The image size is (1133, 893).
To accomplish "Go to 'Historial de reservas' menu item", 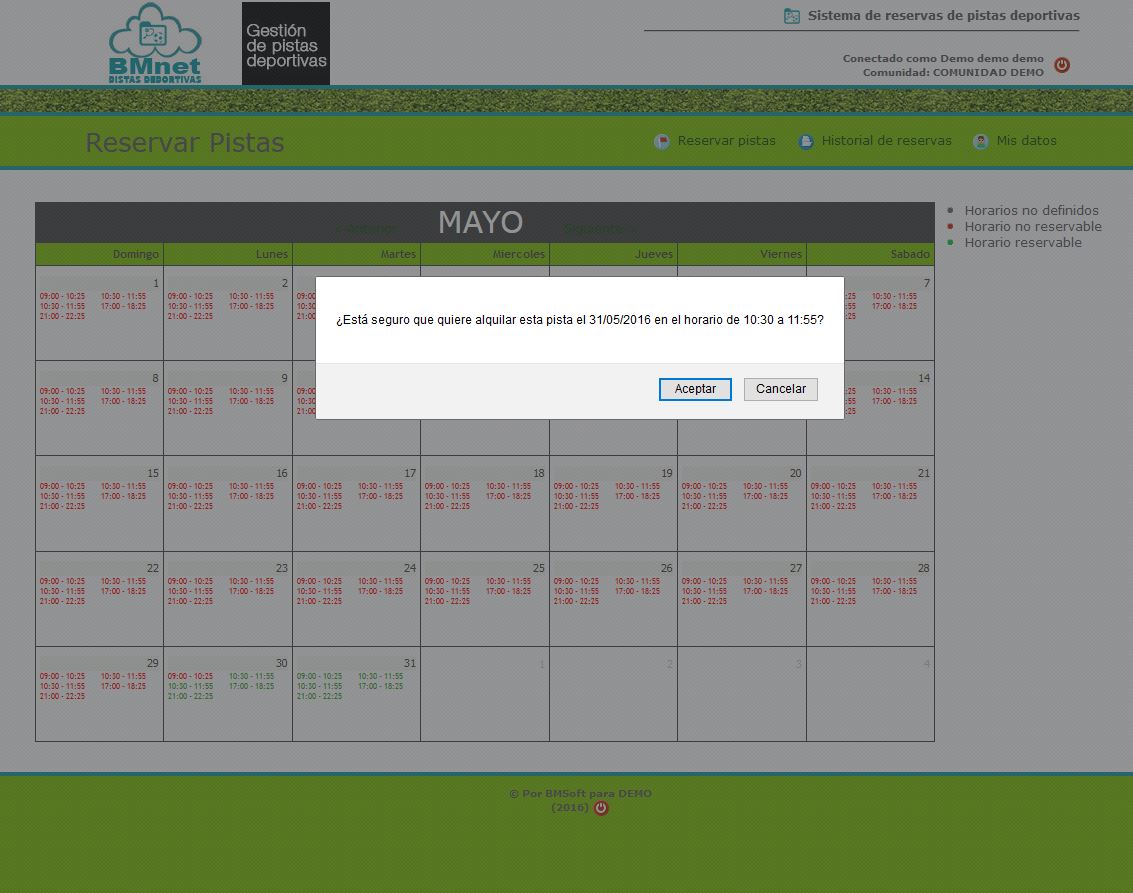I will coord(886,141).
